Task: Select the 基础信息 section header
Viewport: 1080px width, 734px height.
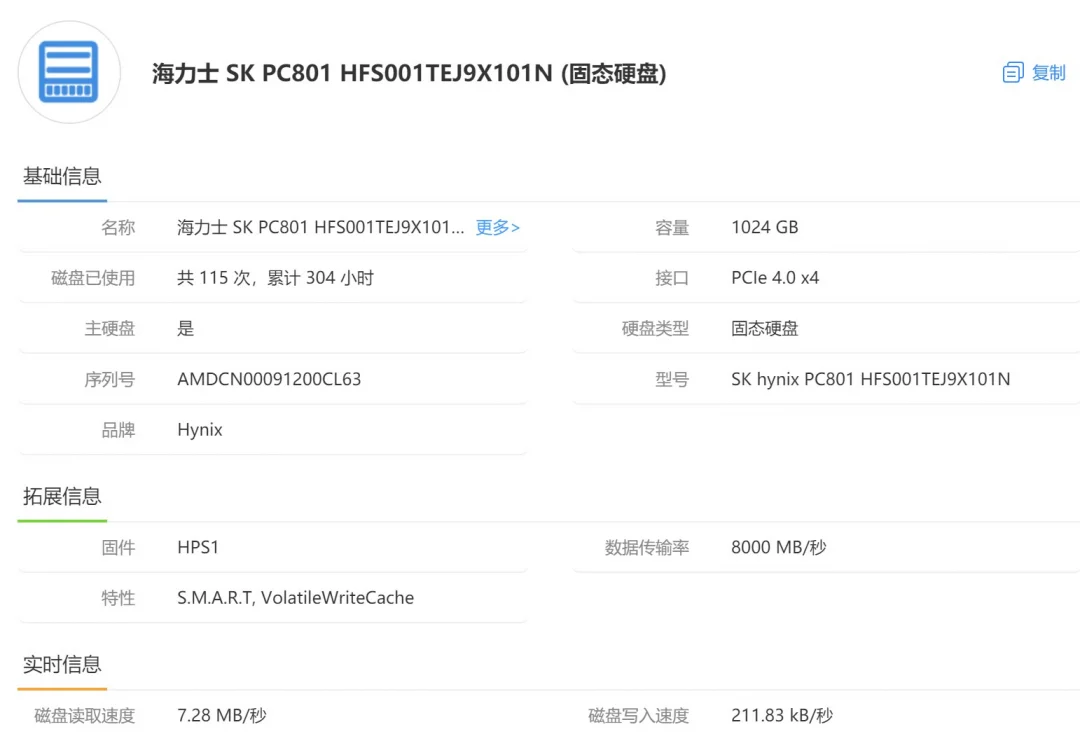Action: (62, 176)
